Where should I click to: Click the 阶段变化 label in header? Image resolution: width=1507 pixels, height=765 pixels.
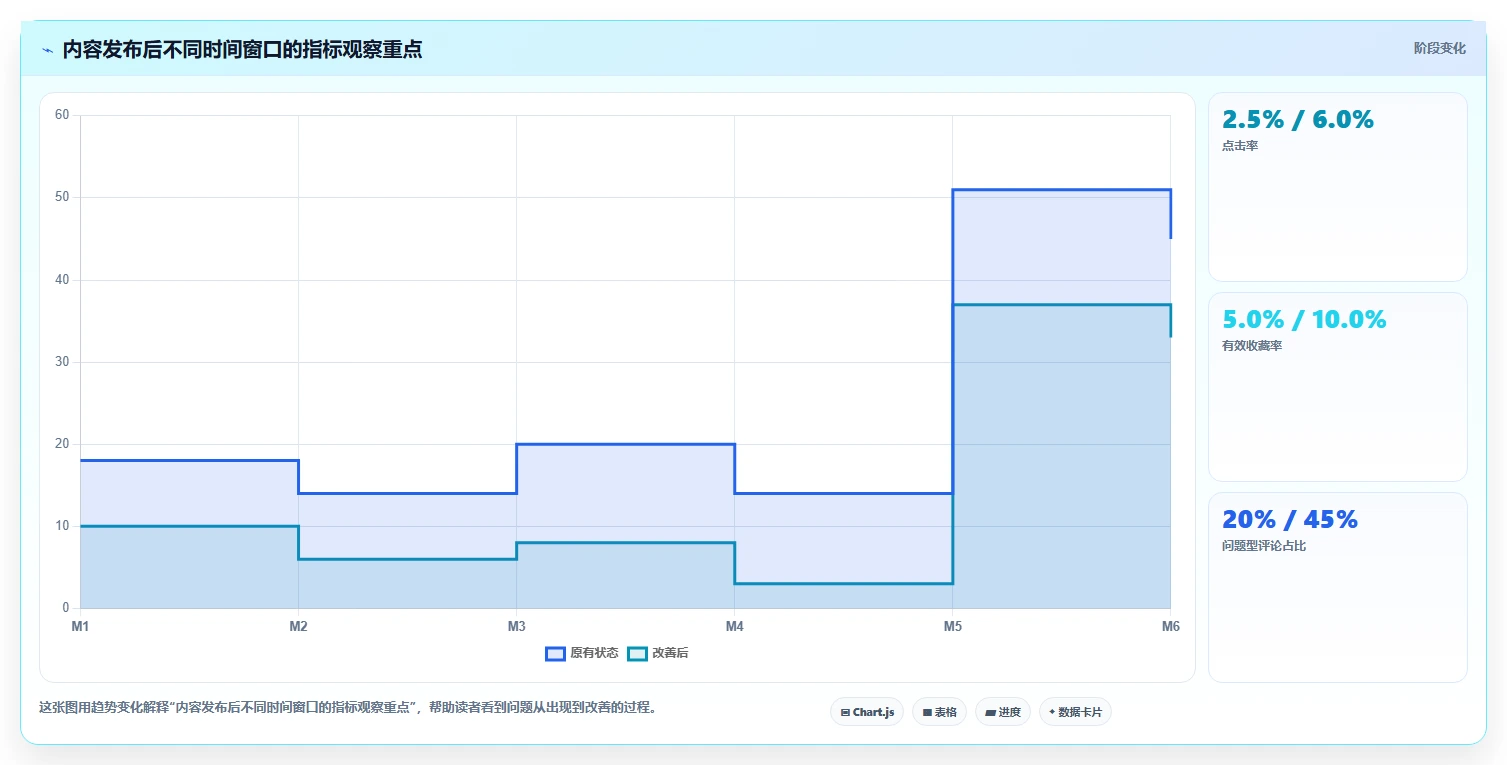(x=1439, y=48)
